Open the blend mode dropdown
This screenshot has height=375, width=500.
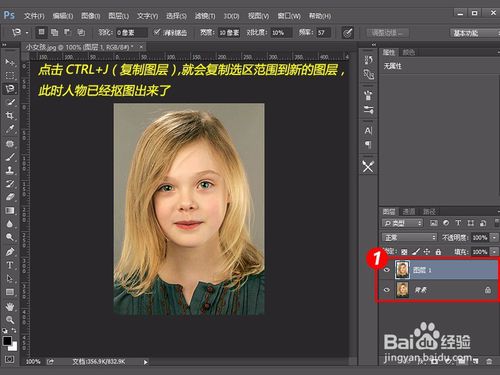409,237
